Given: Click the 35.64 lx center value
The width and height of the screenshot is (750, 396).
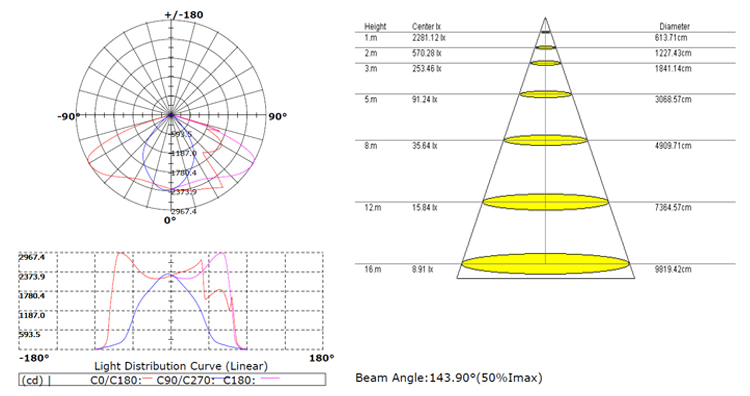Looking at the screenshot, I should [425, 145].
